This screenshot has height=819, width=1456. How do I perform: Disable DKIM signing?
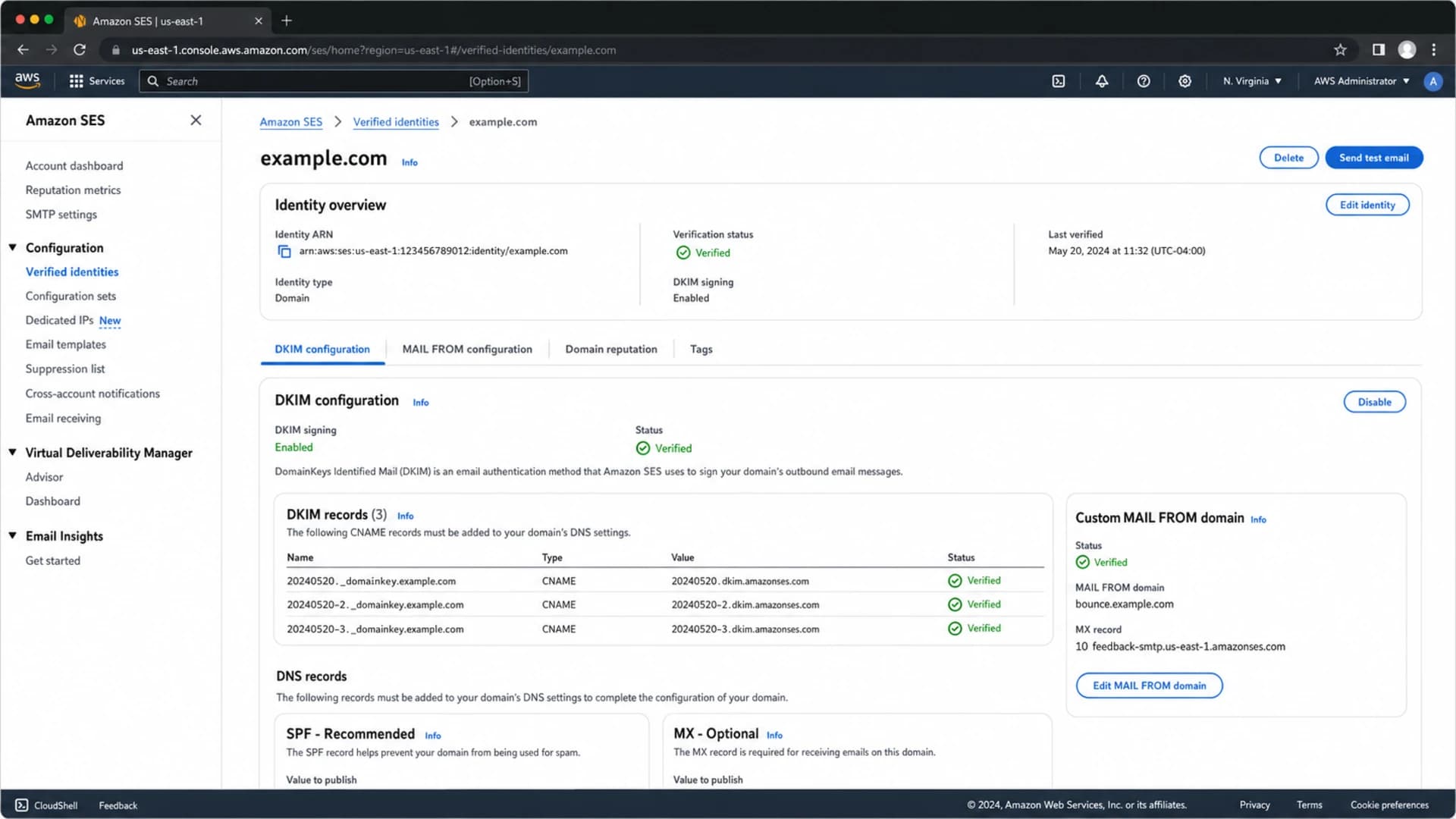pyautogui.click(x=1374, y=402)
